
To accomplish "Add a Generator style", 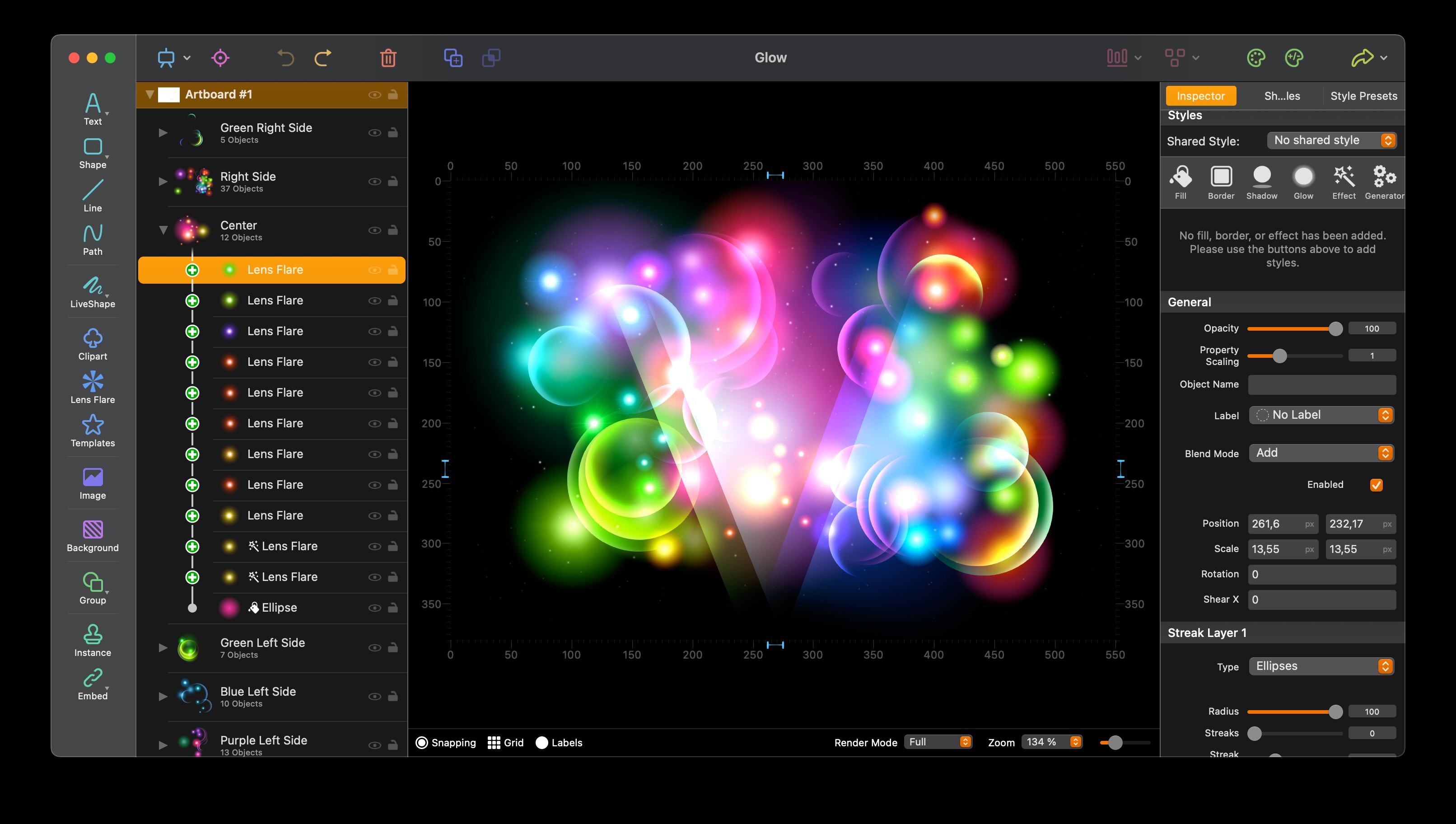I will [x=1384, y=182].
